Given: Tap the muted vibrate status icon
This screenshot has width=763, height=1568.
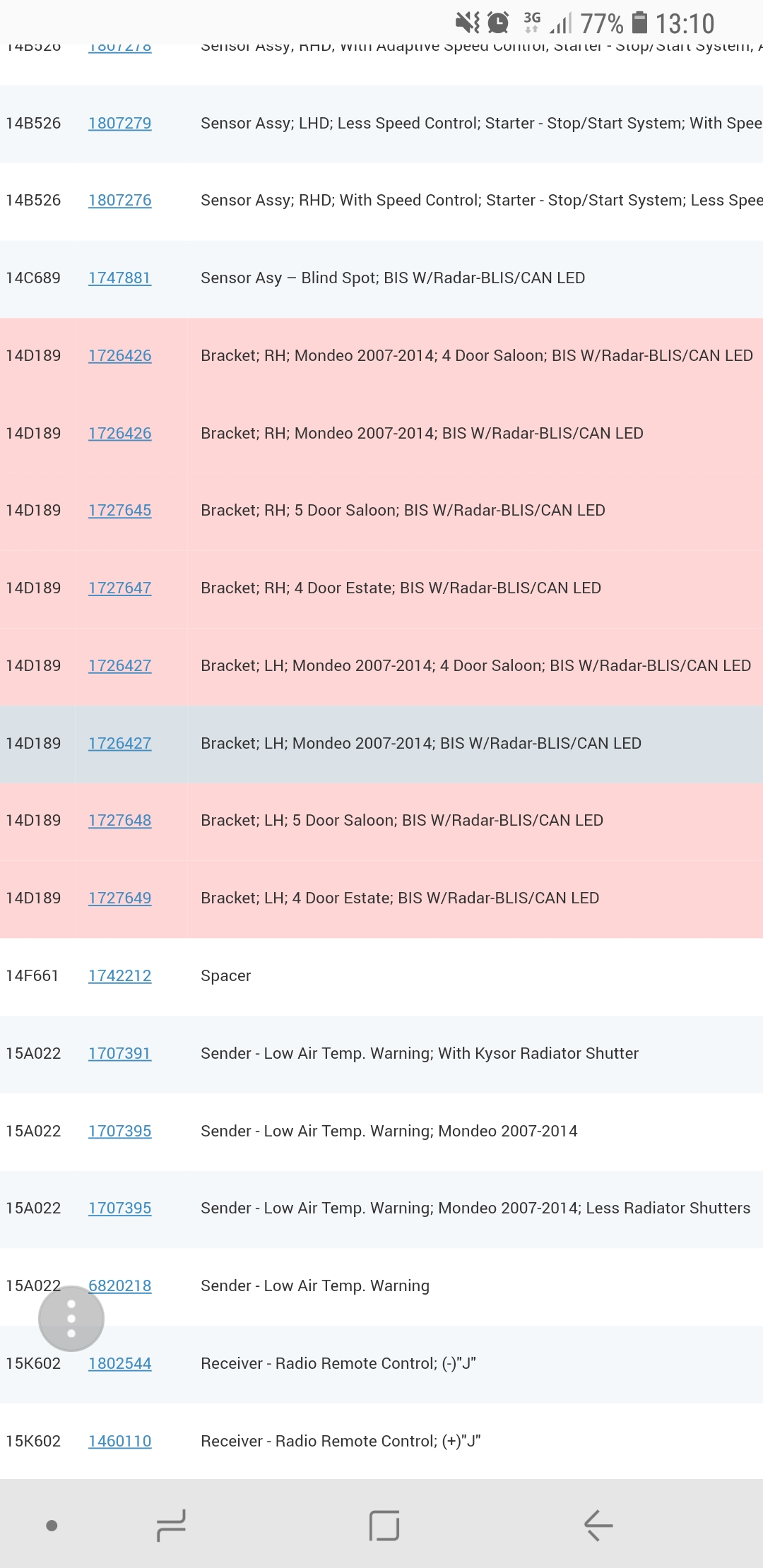Looking at the screenshot, I should (x=467, y=23).
